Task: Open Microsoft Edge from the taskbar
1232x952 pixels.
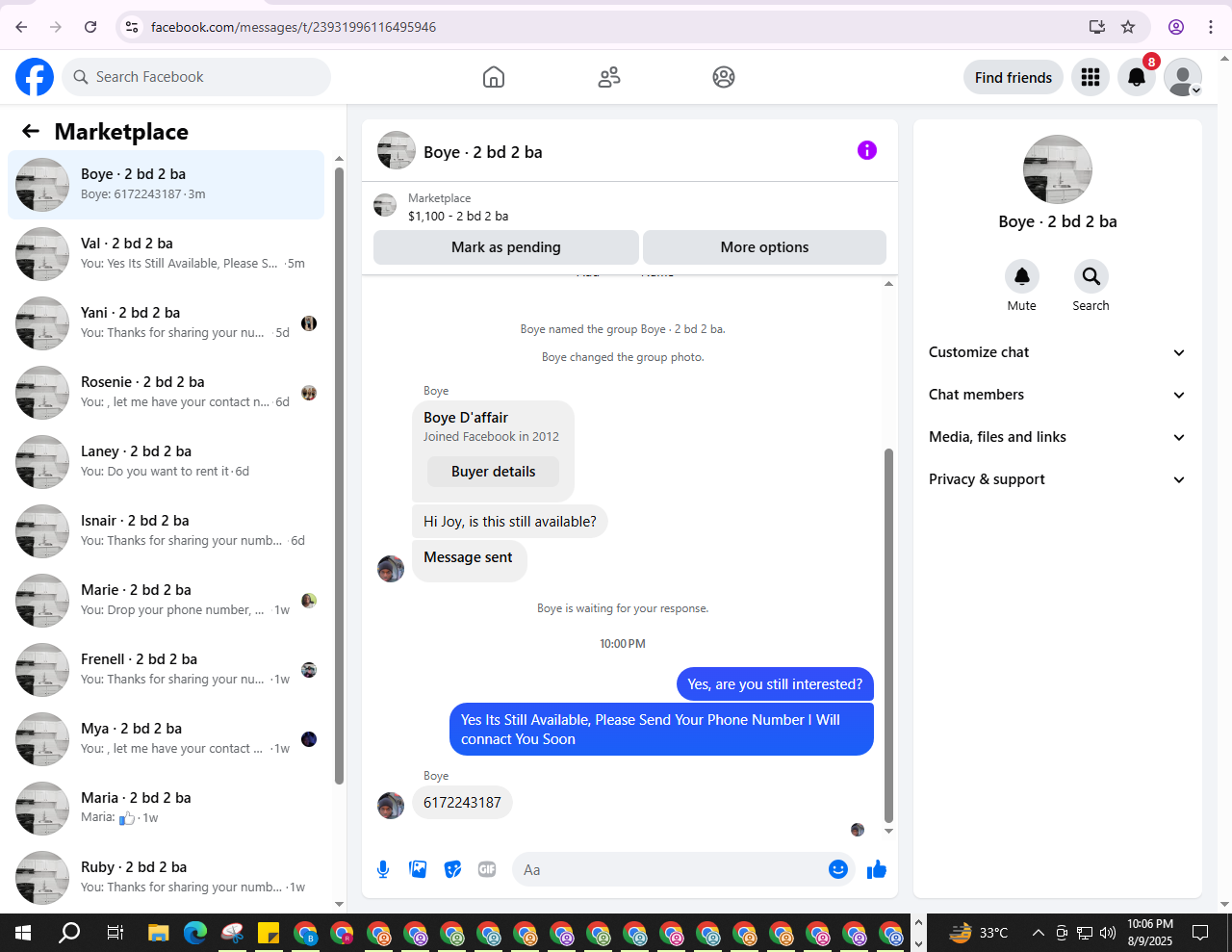Action: 195,933
